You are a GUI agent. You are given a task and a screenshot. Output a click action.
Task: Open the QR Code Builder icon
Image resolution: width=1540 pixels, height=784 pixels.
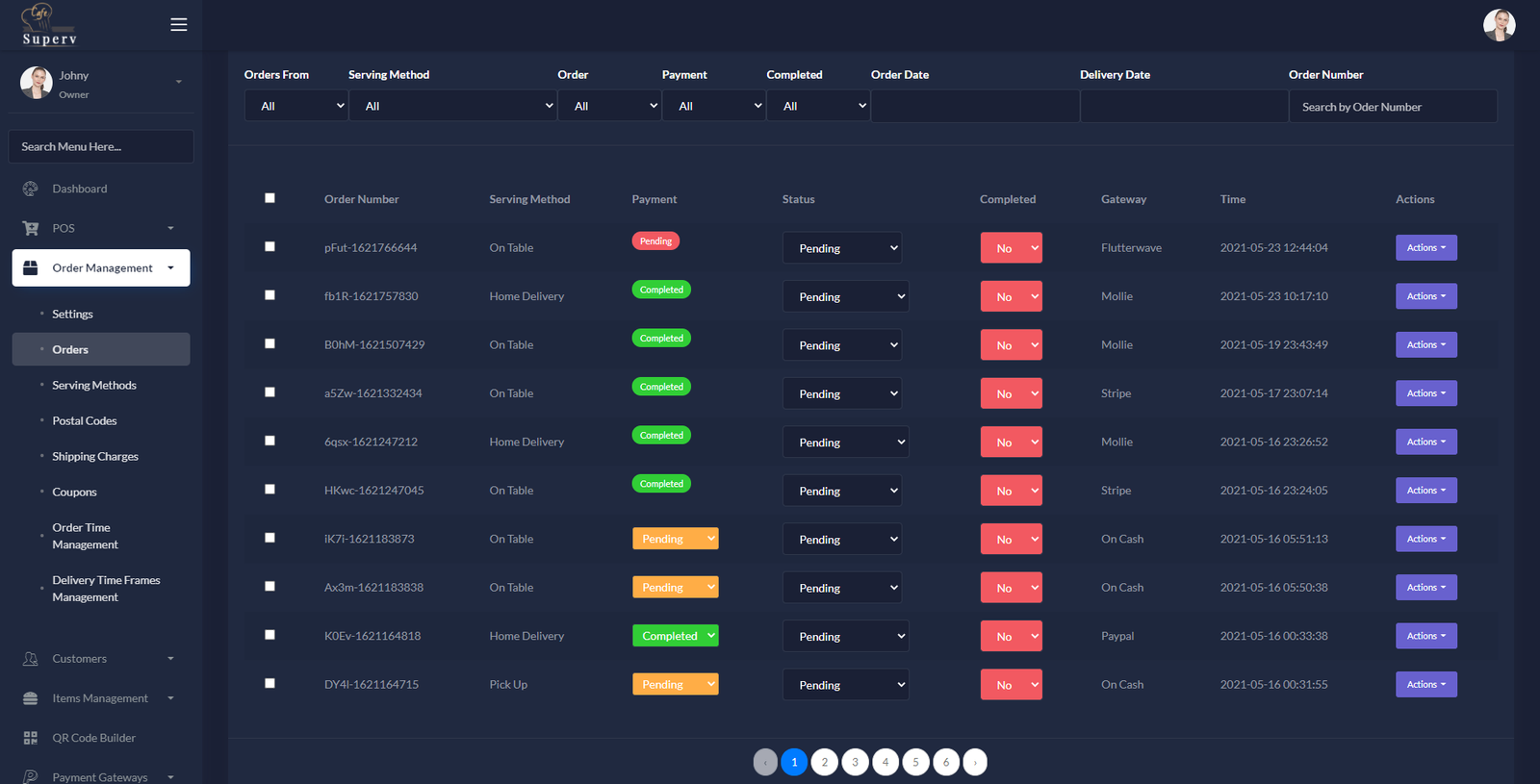point(31,738)
